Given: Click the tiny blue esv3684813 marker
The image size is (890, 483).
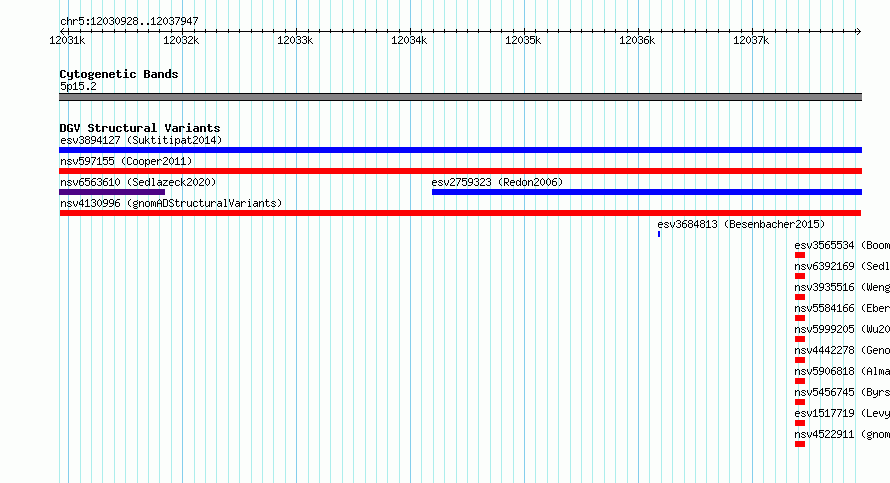Looking at the screenshot, I should tap(659, 234).
